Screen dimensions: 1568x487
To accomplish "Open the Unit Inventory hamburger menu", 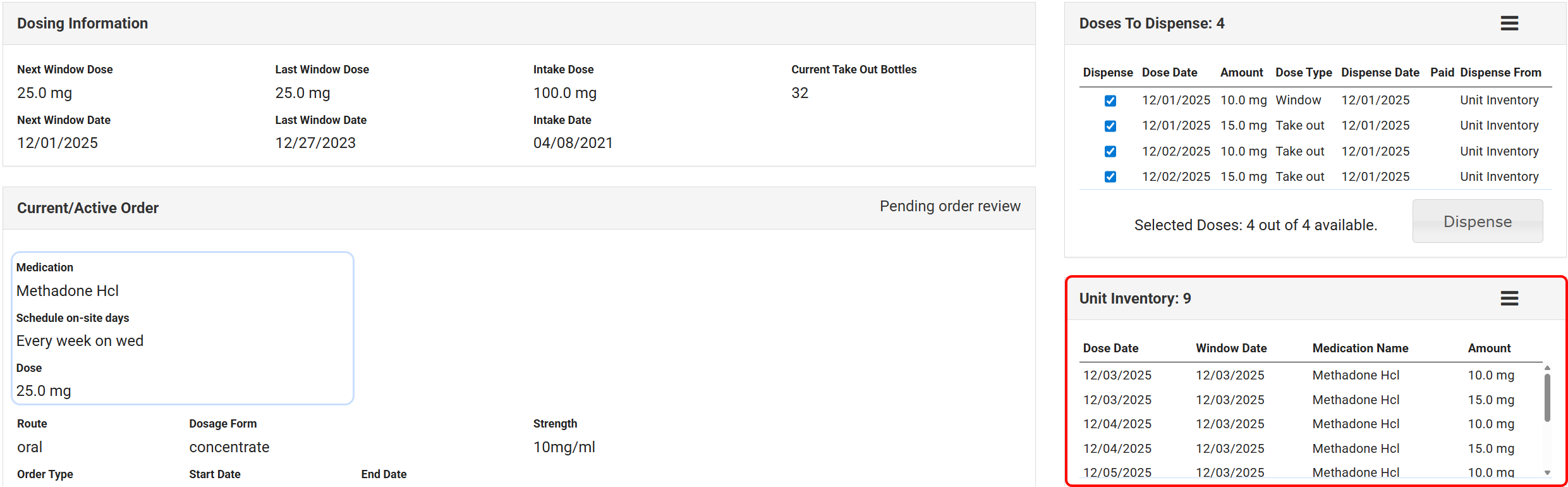I will [1509, 299].
